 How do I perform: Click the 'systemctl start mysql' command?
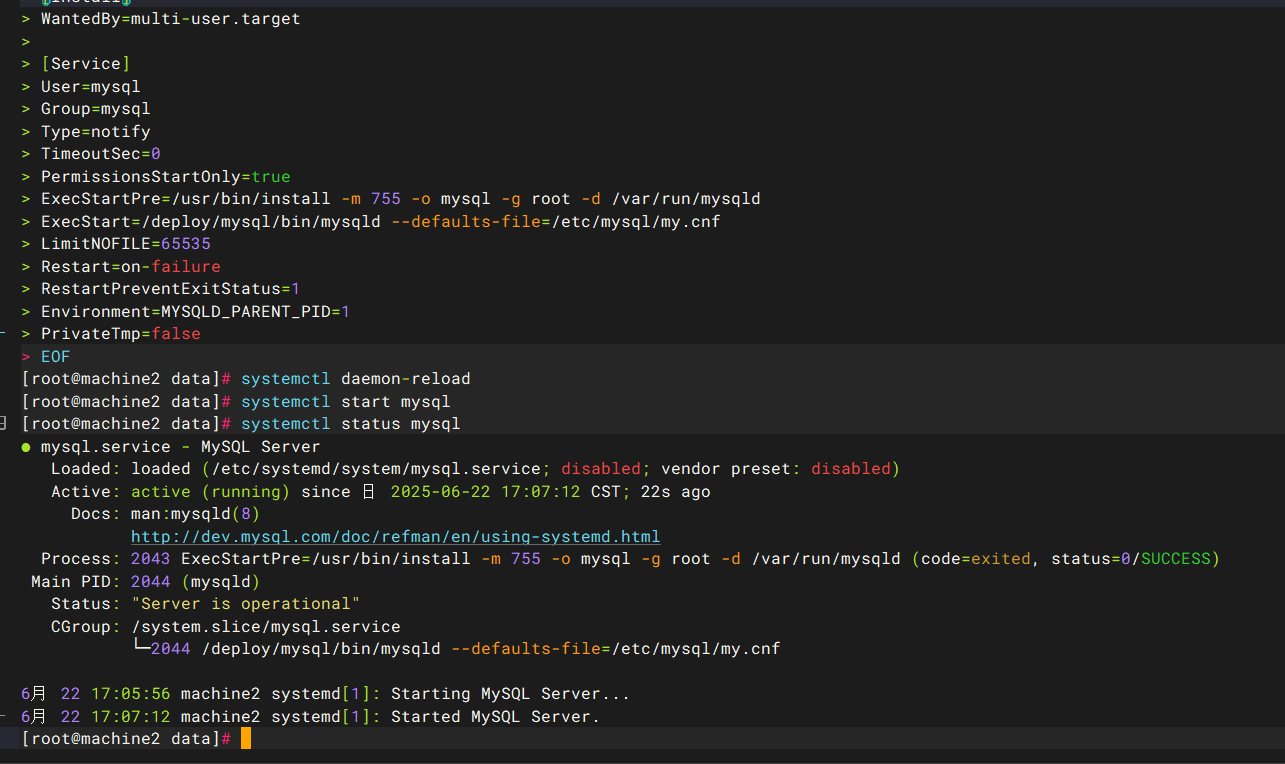click(345, 402)
